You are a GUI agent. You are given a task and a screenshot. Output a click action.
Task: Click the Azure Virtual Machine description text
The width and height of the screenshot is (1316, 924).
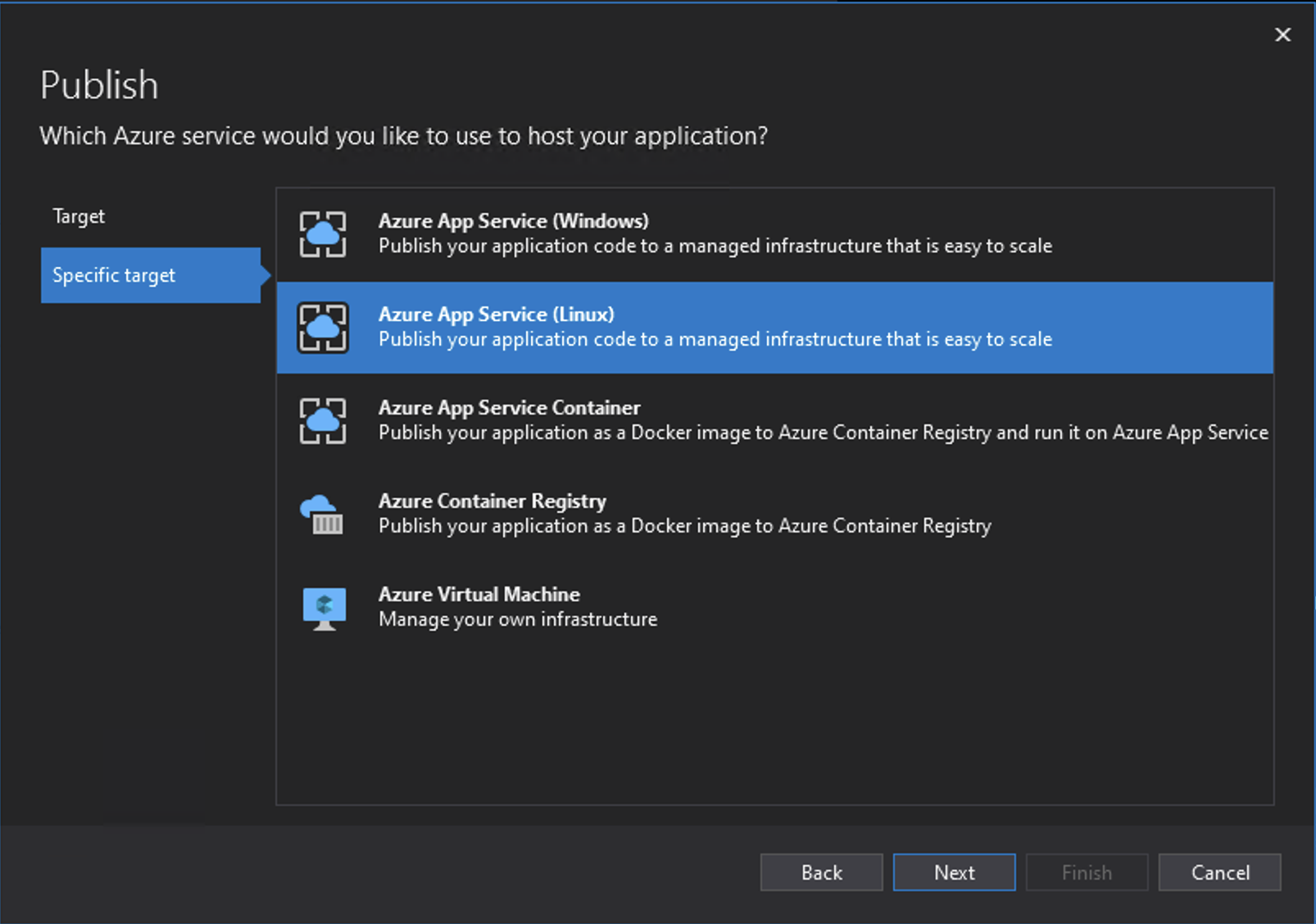(x=516, y=619)
